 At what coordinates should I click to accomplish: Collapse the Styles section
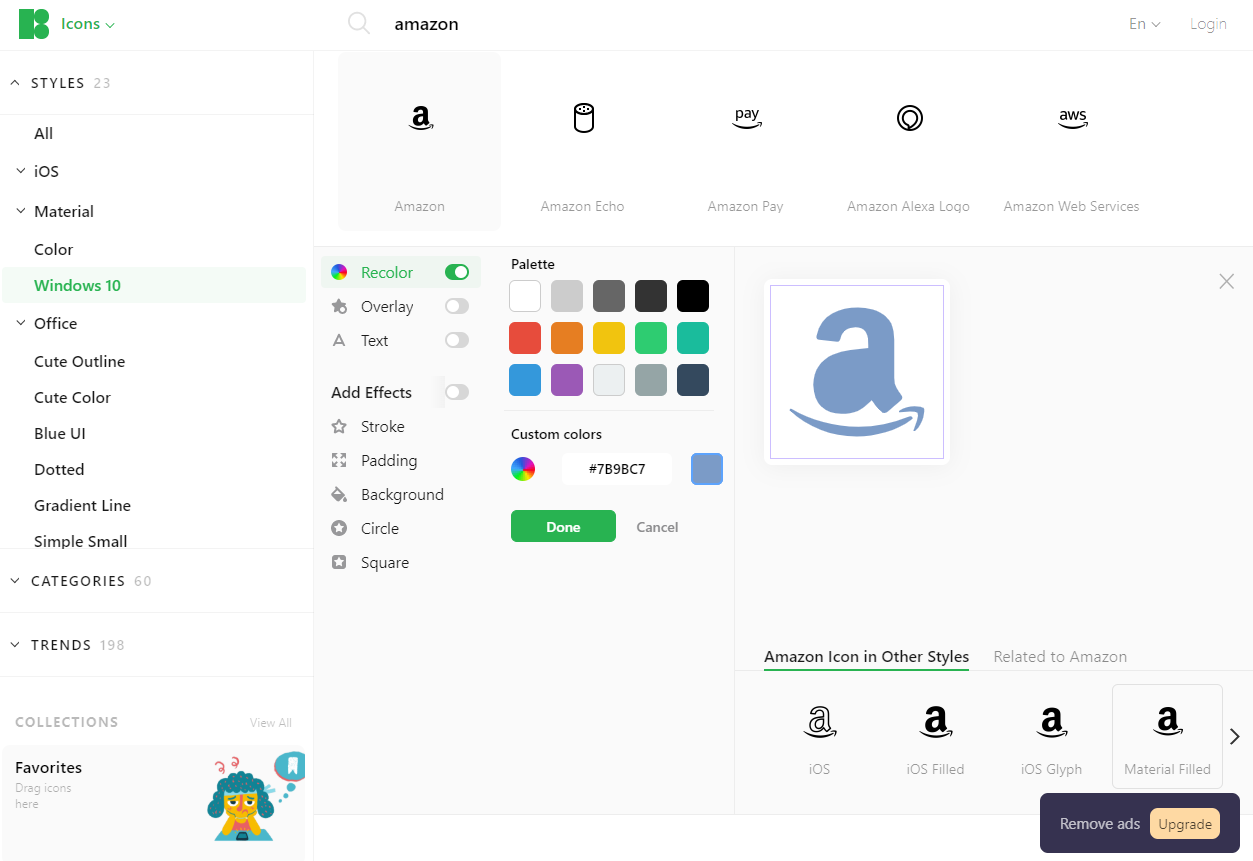click(15, 83)
